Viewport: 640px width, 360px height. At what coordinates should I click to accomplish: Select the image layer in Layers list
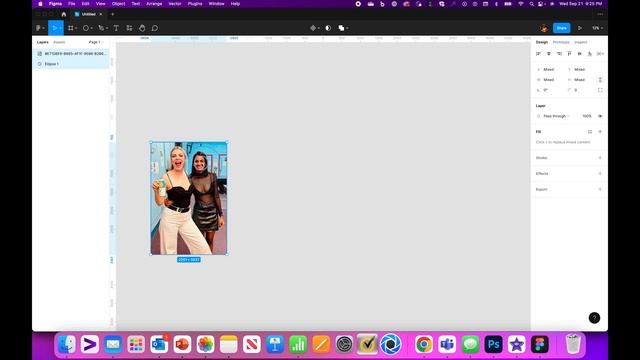(71, 53)
